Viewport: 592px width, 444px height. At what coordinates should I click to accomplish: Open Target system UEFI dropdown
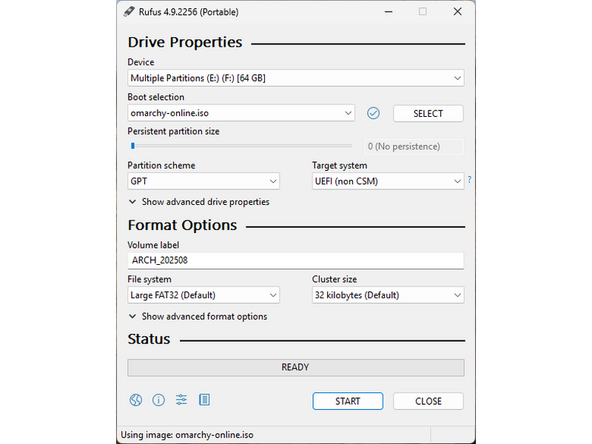click(388, 181)
